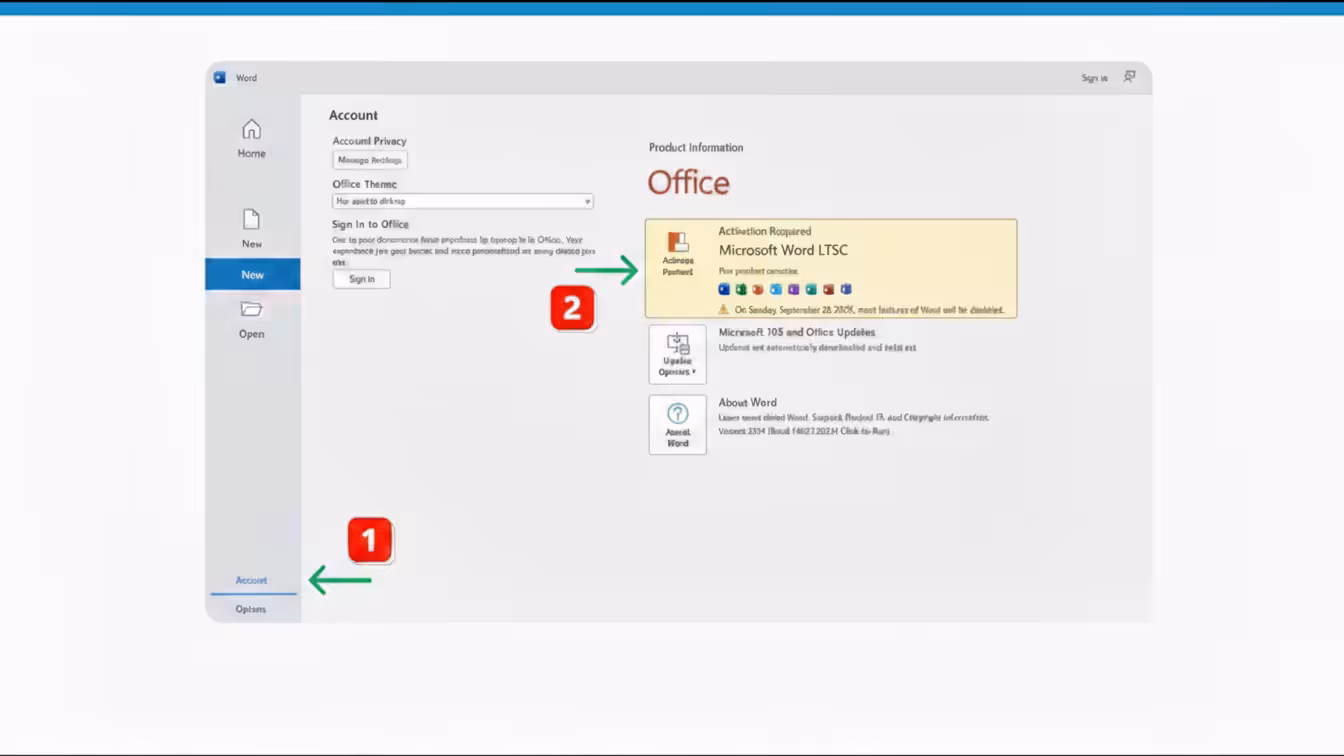This screenshot has height=756, width=1344.
Task: Click the red Office logo text
Action: [689, 182]
